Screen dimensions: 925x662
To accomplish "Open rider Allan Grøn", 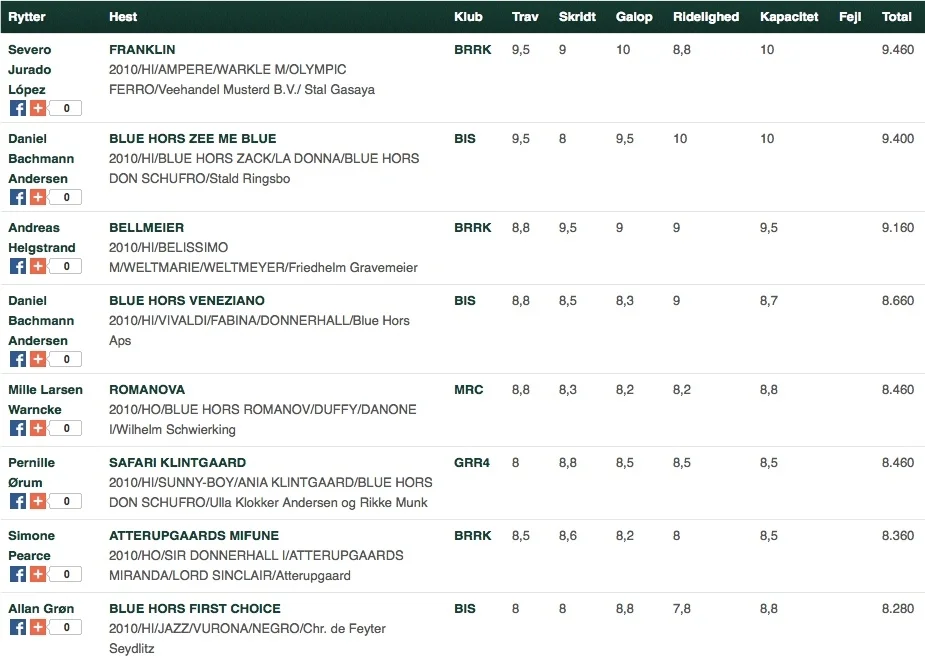I will point(41,608).
